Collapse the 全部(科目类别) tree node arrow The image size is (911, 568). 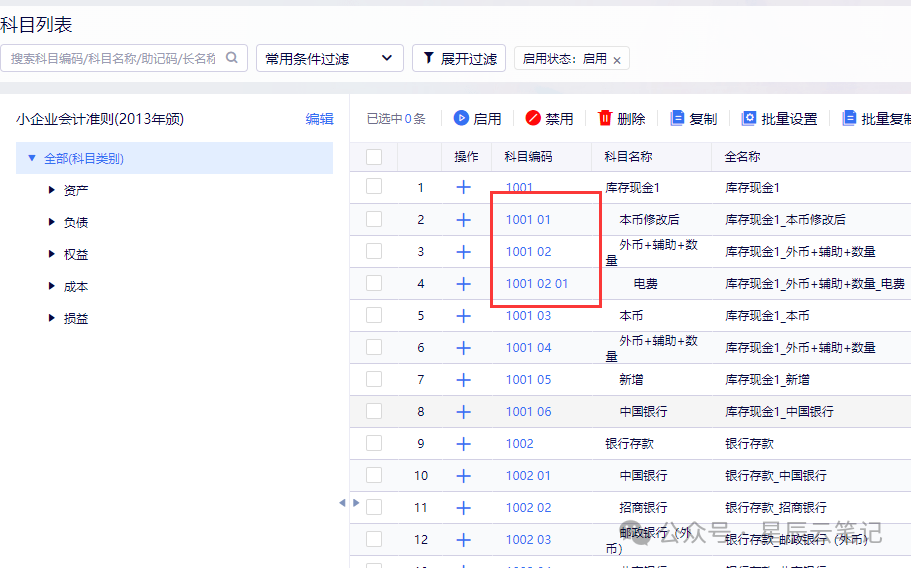32,158
